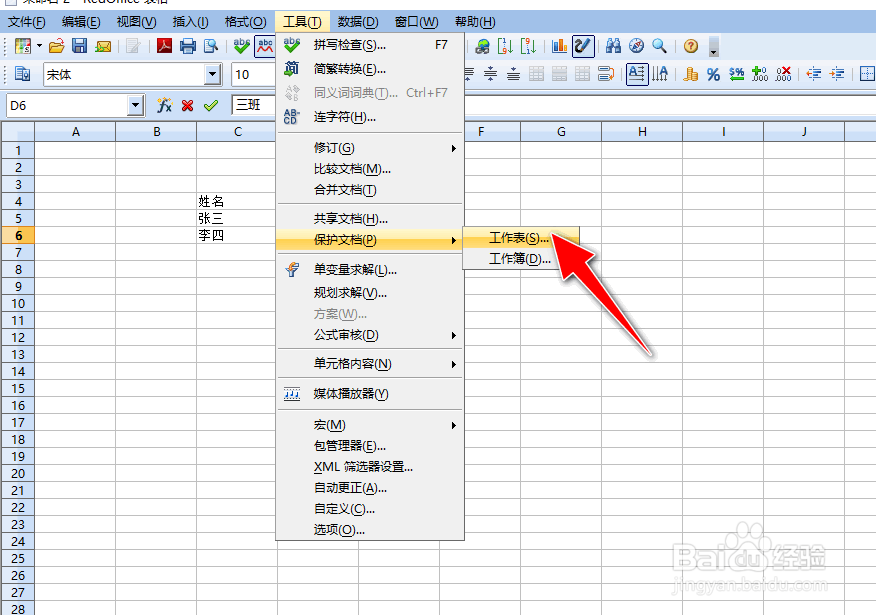The height and width of the screenshot is (615, 876).
Task: Expand the 宏(M) submenu arrow
Action: 452,425
